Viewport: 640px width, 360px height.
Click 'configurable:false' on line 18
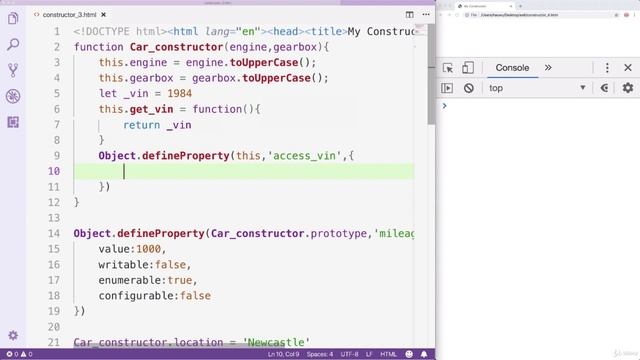(x=155, y=296)
